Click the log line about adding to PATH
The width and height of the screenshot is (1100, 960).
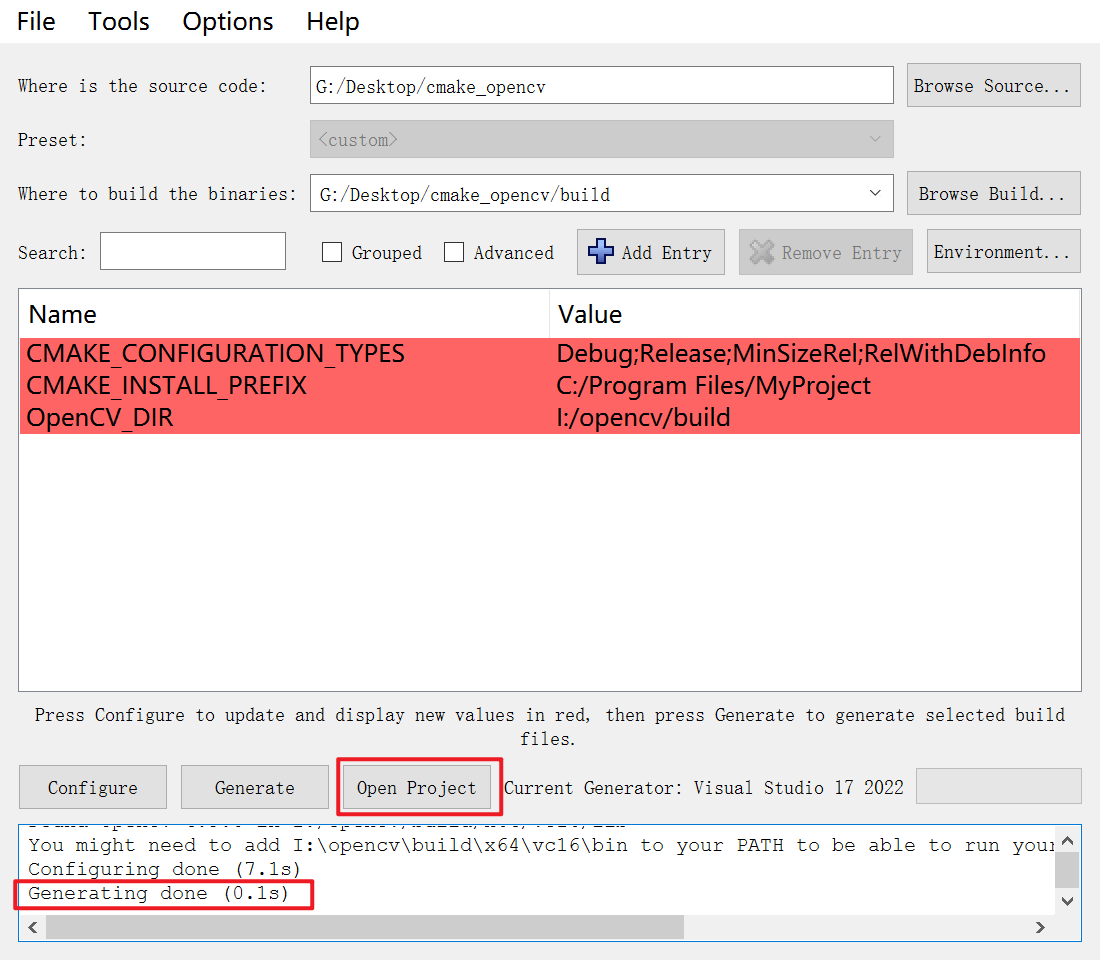tap(540, 846)
